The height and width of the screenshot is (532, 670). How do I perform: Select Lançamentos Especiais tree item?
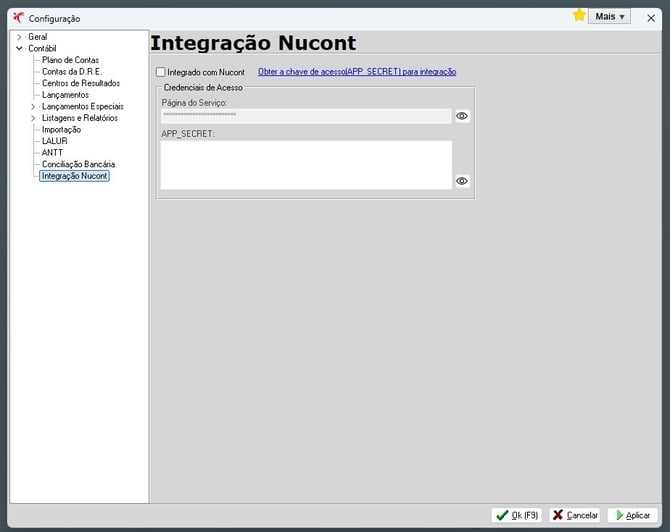82,106
